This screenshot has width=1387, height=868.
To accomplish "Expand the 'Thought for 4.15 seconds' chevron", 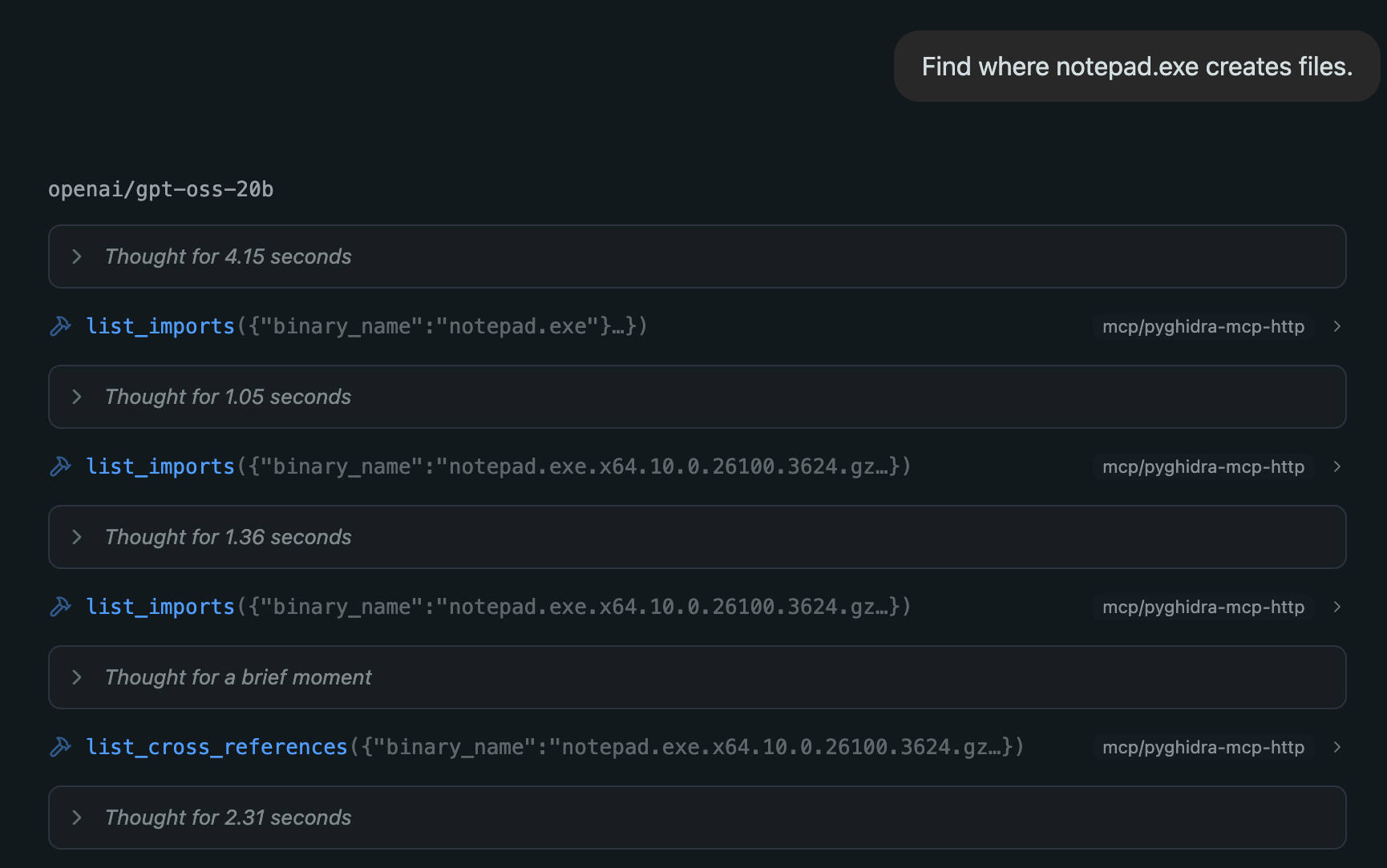I will [77, 256].
